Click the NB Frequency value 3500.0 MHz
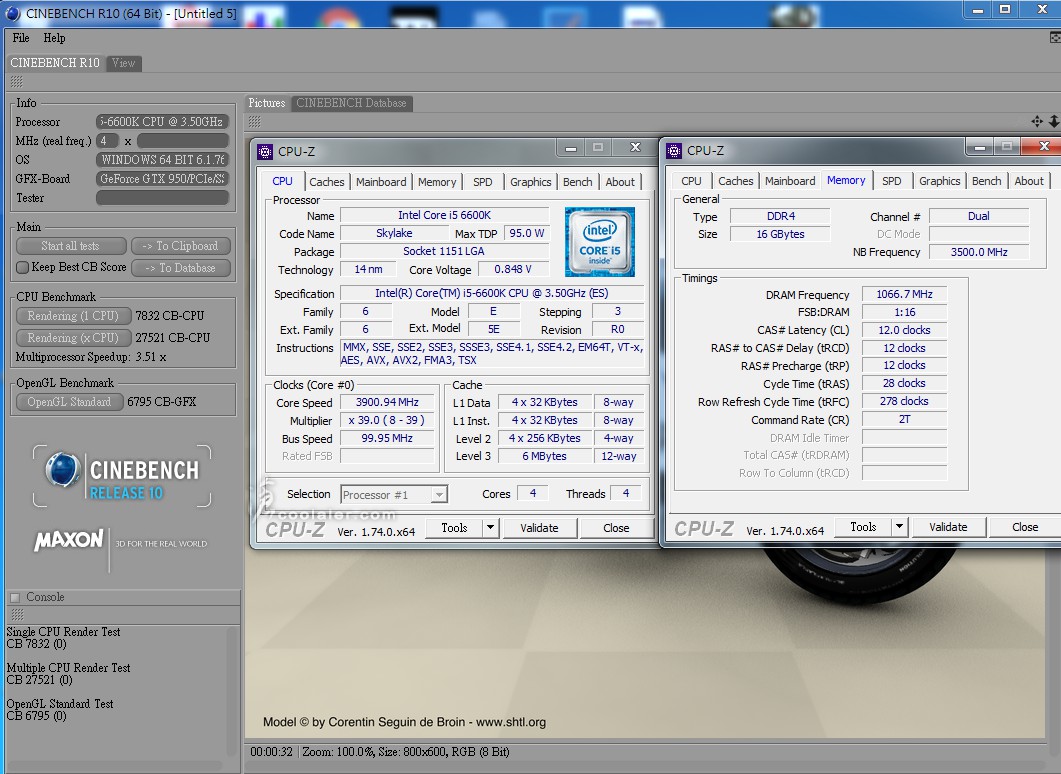This screenshot has height=774, width=1061. pyautogui.click(x=978, y=252)
